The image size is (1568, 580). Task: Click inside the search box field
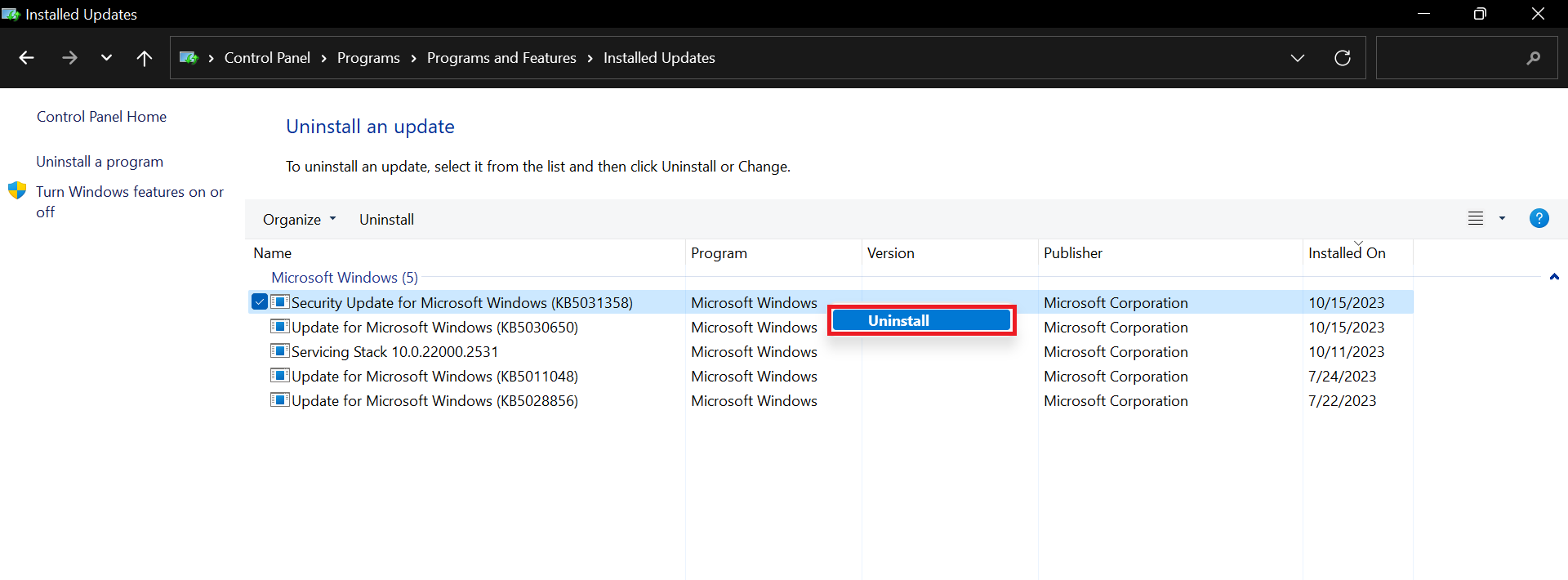(x=1445, y=58)
